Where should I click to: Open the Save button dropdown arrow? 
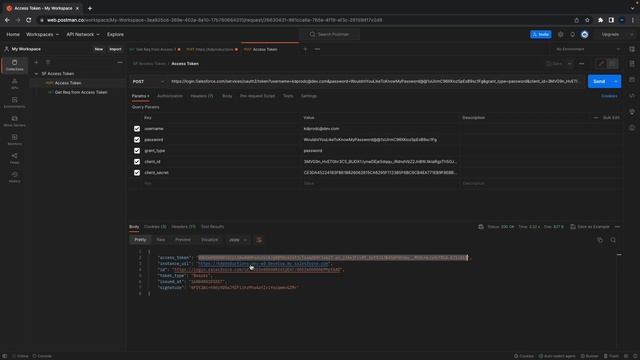click(x=570, y=64)
